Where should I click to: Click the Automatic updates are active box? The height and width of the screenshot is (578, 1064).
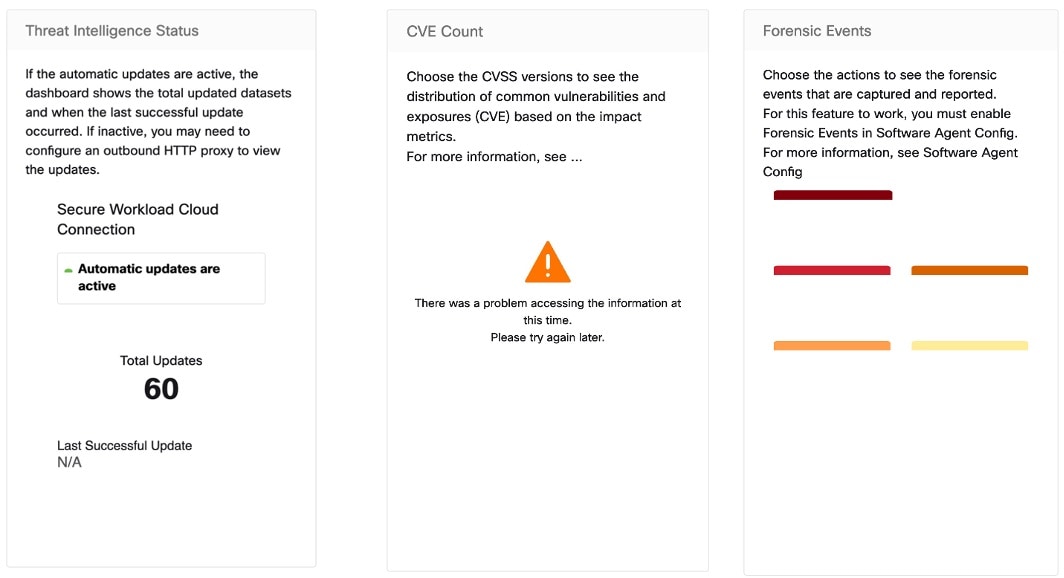(x=162, y=278)
